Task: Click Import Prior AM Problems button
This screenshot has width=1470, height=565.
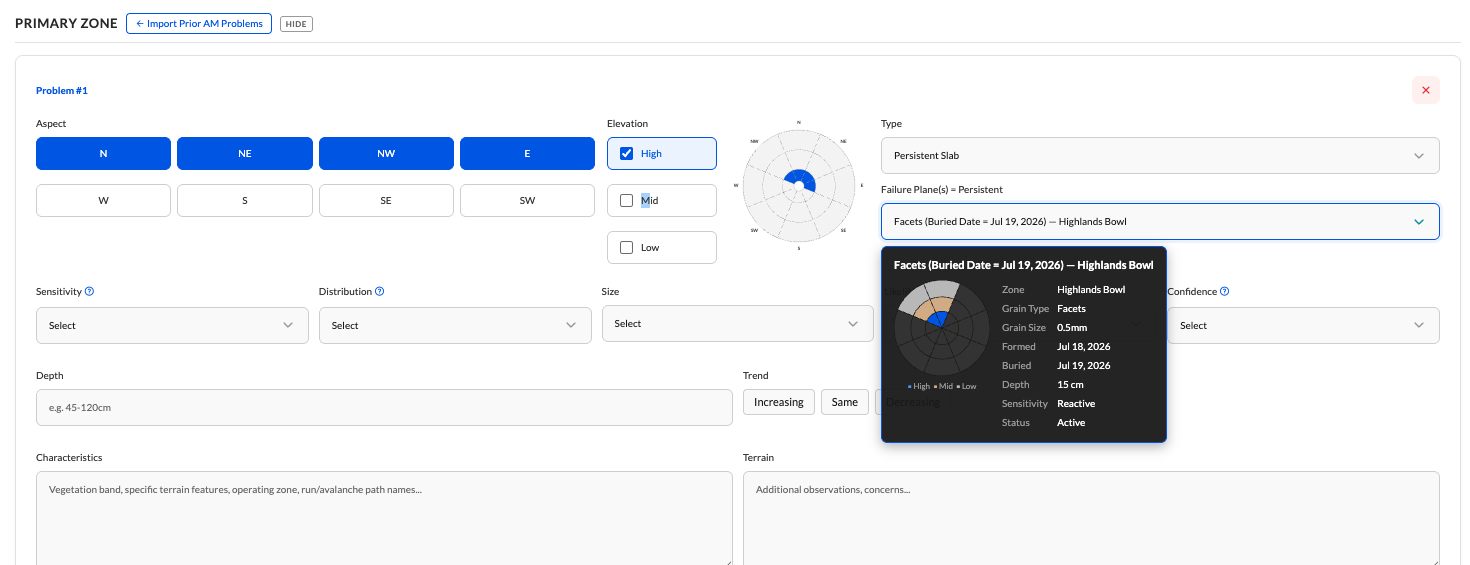Action: [199, 23]
